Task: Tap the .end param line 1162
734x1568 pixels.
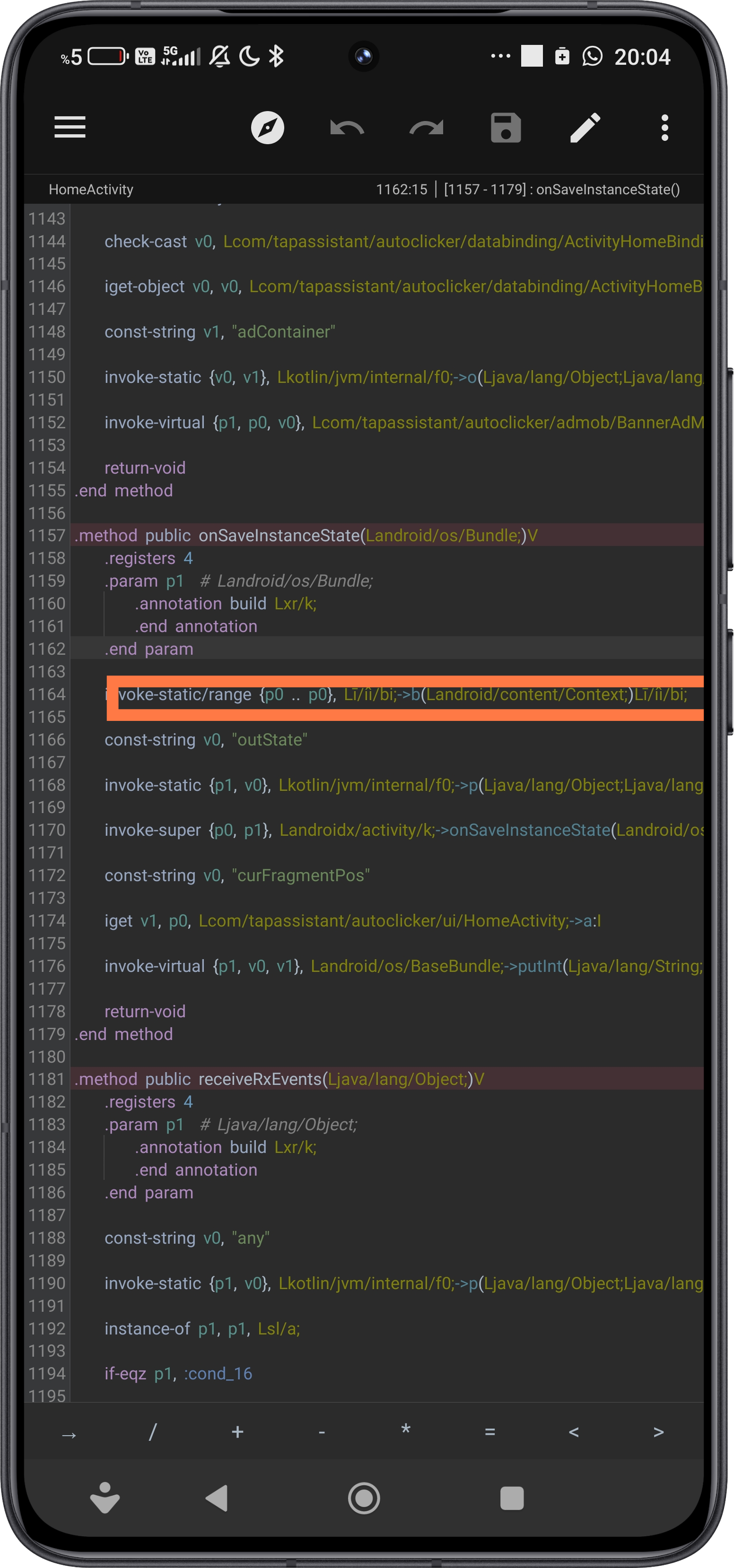Action: point(149,649)
